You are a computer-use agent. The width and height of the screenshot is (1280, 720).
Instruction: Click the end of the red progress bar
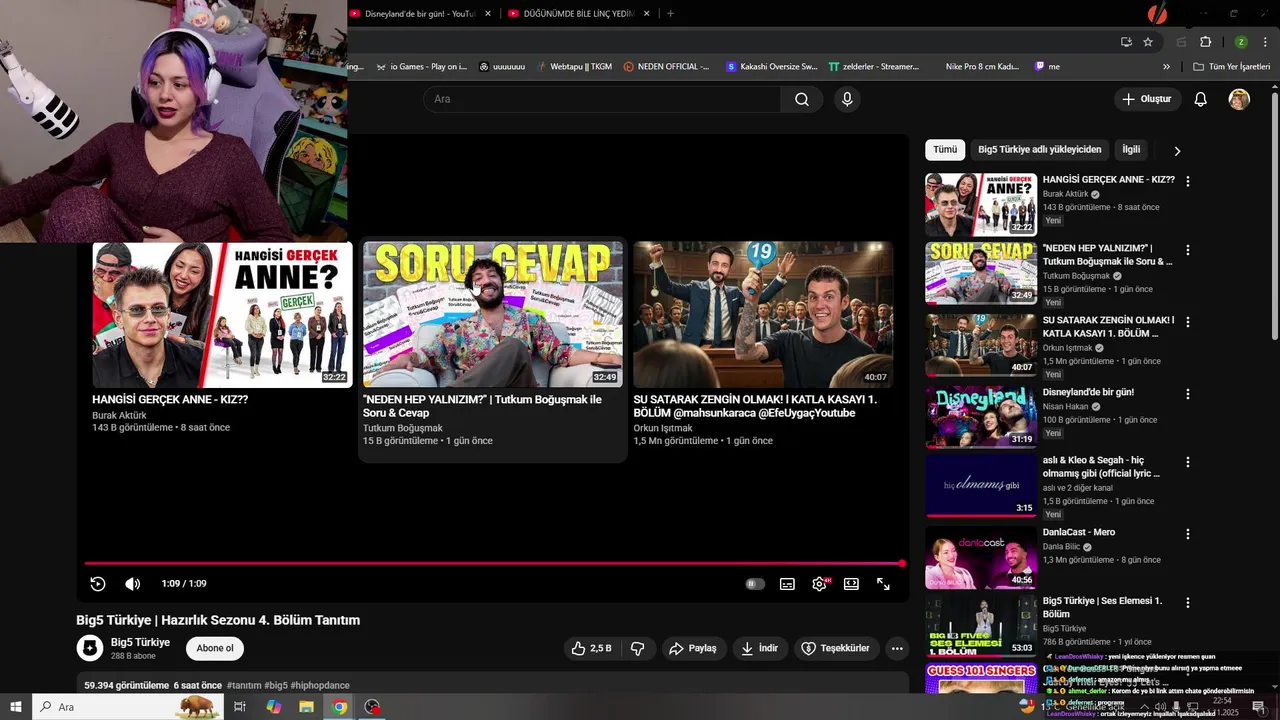tap(901, 563)
